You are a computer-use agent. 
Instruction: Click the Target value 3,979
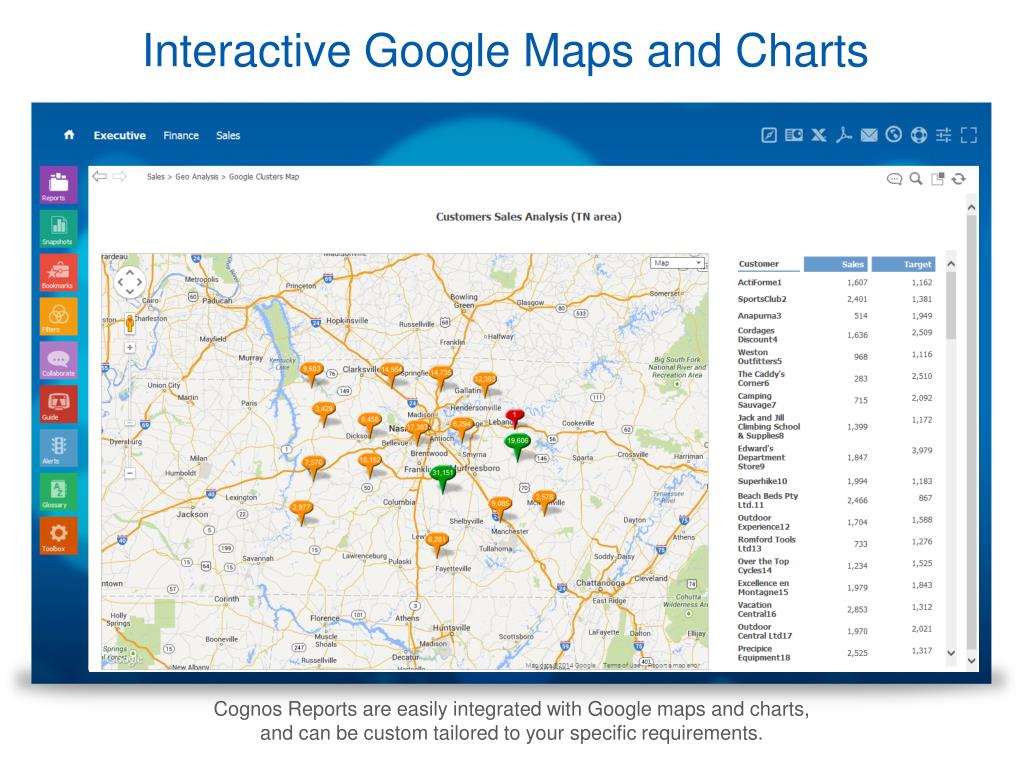921,451
